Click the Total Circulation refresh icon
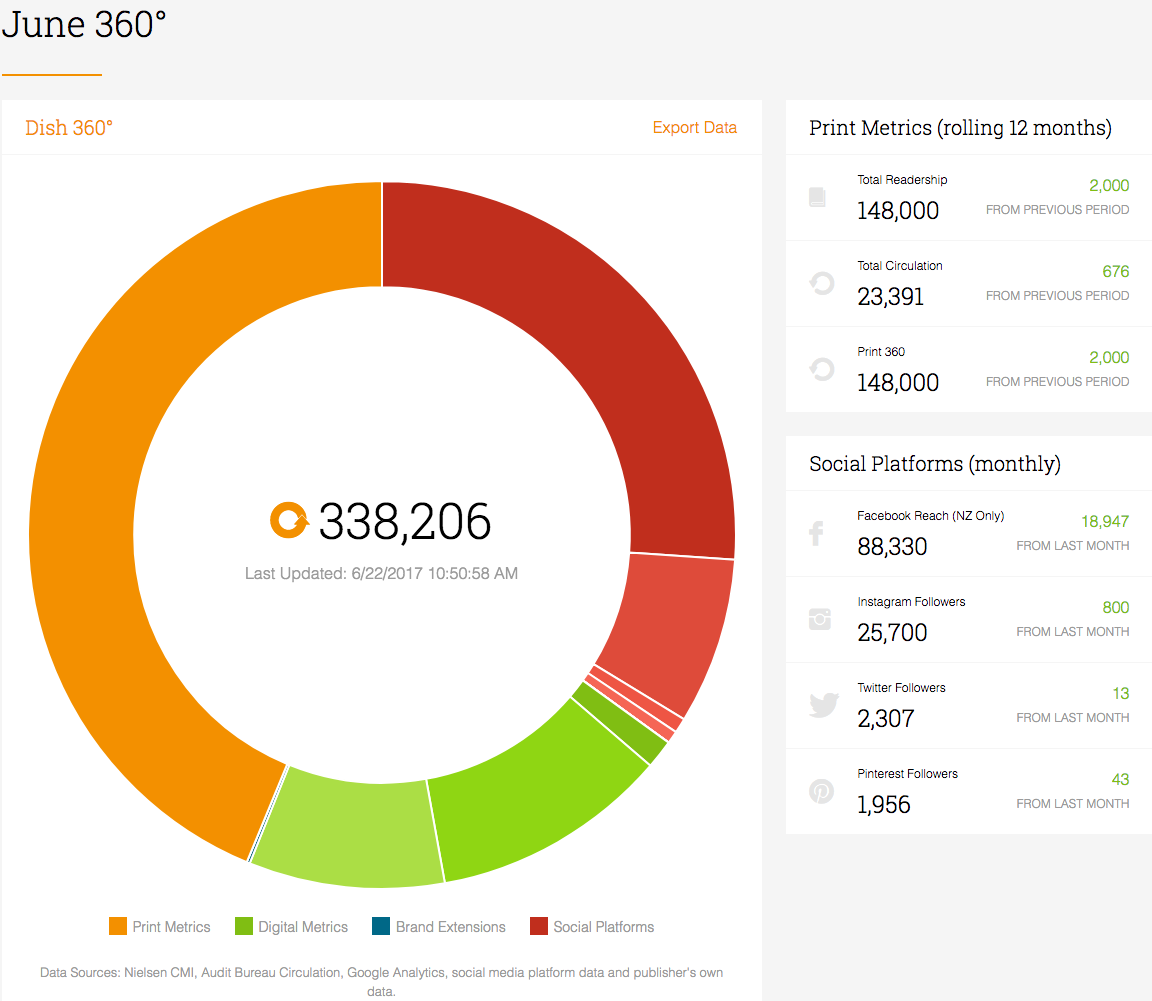Screen dimensions: 1152x1001 (x=822, y=283)
